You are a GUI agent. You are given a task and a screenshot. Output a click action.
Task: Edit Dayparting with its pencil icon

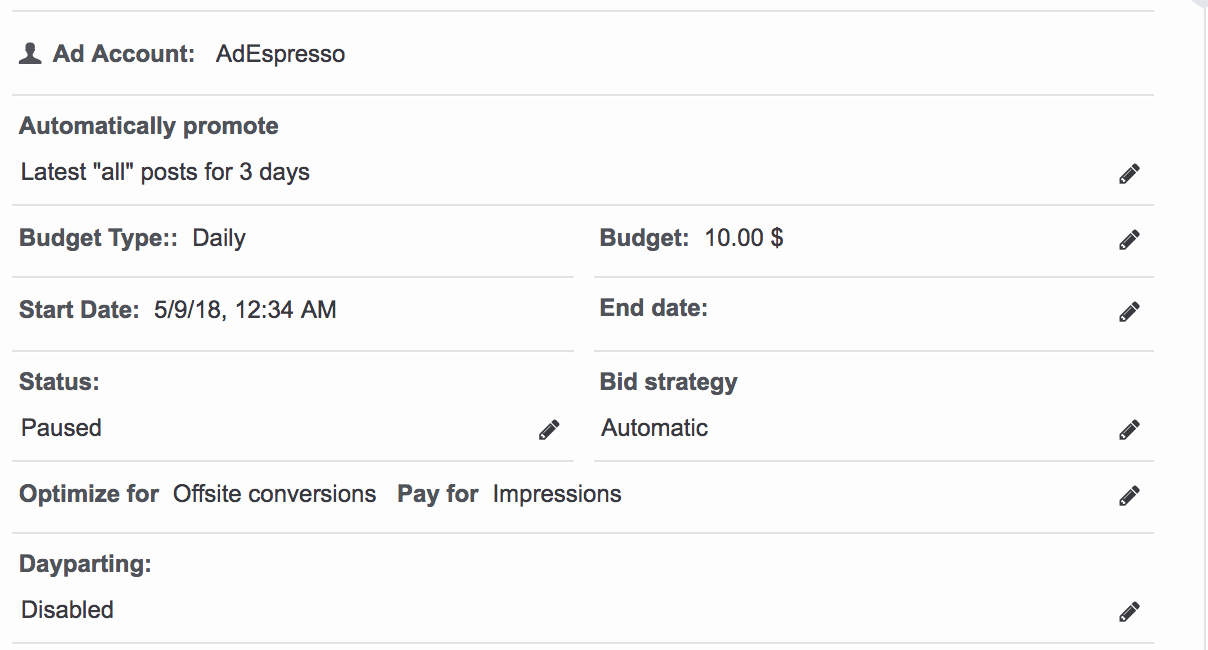1129,612
